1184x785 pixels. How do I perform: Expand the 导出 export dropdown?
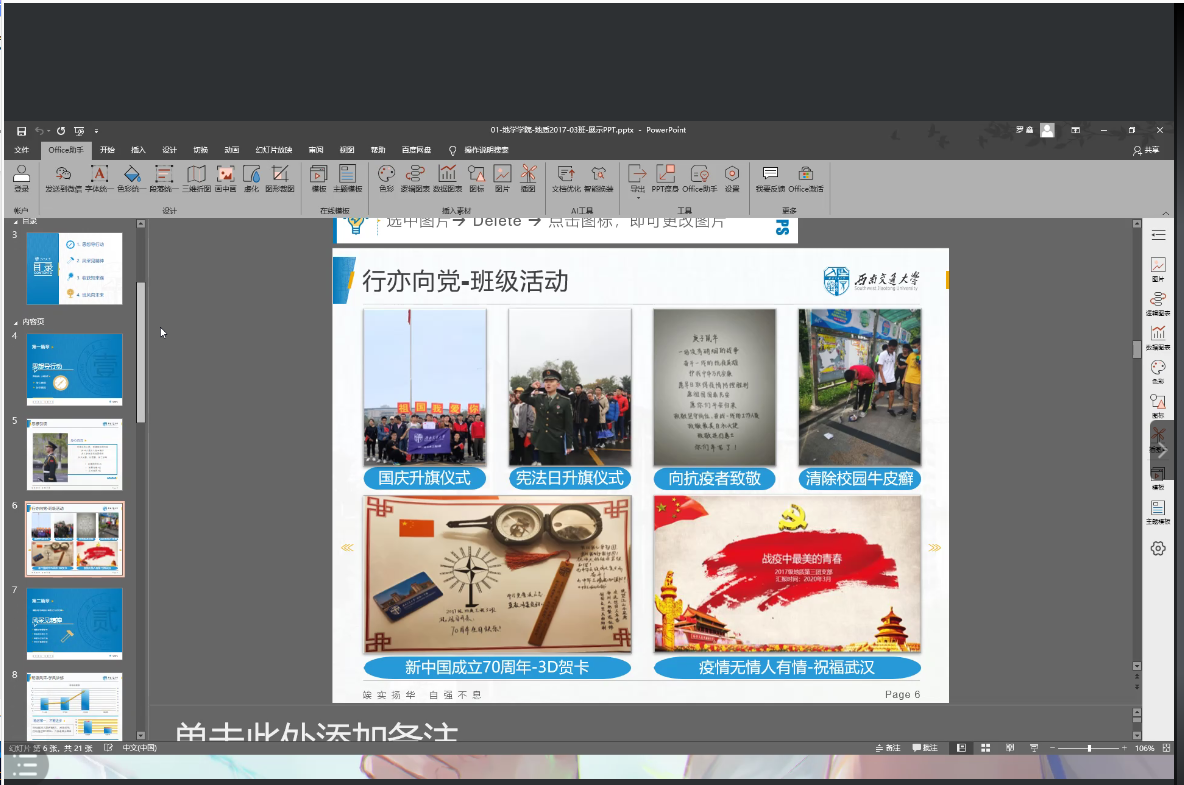click(637, 196)
